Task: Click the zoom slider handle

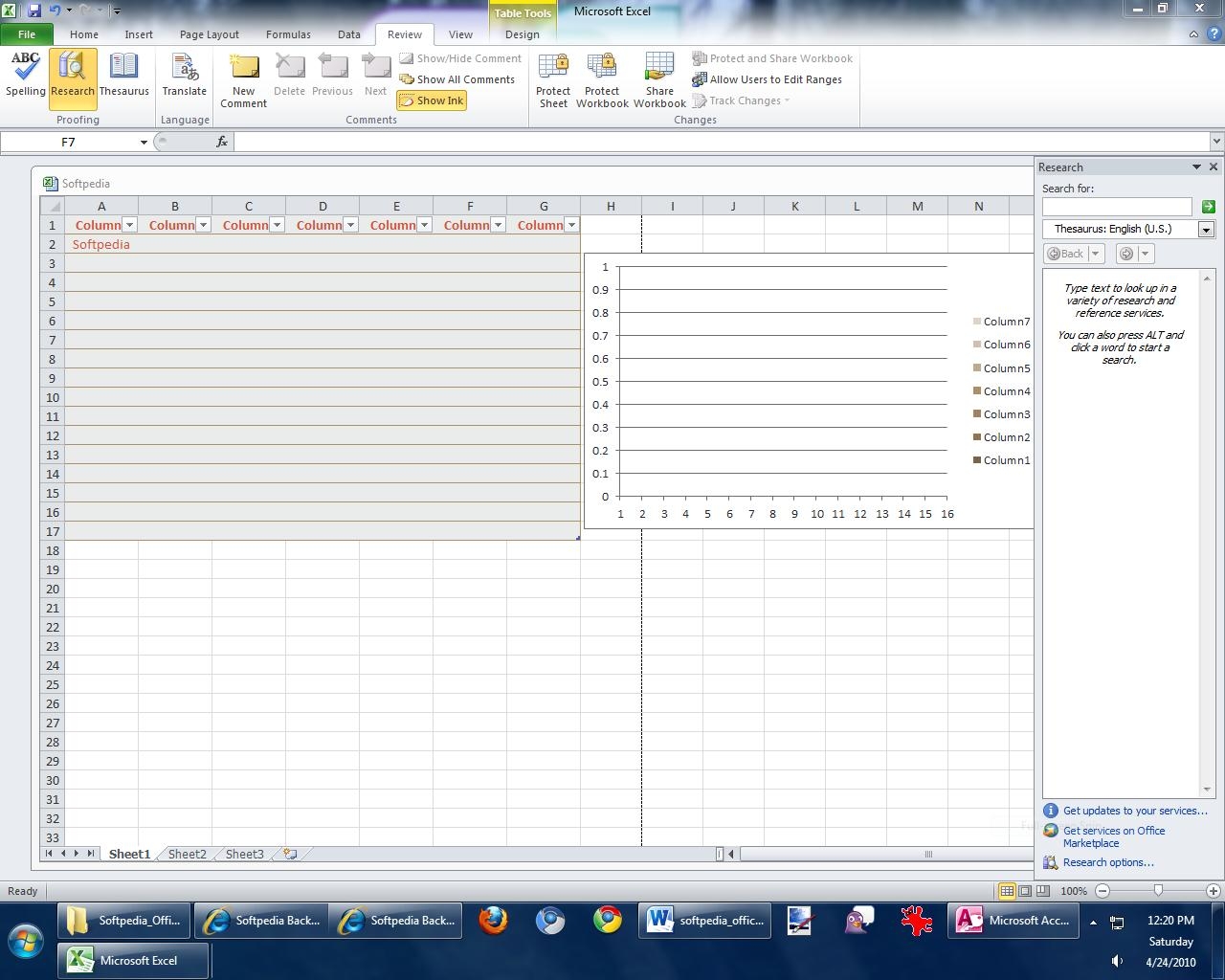Action: point(1158,891)
